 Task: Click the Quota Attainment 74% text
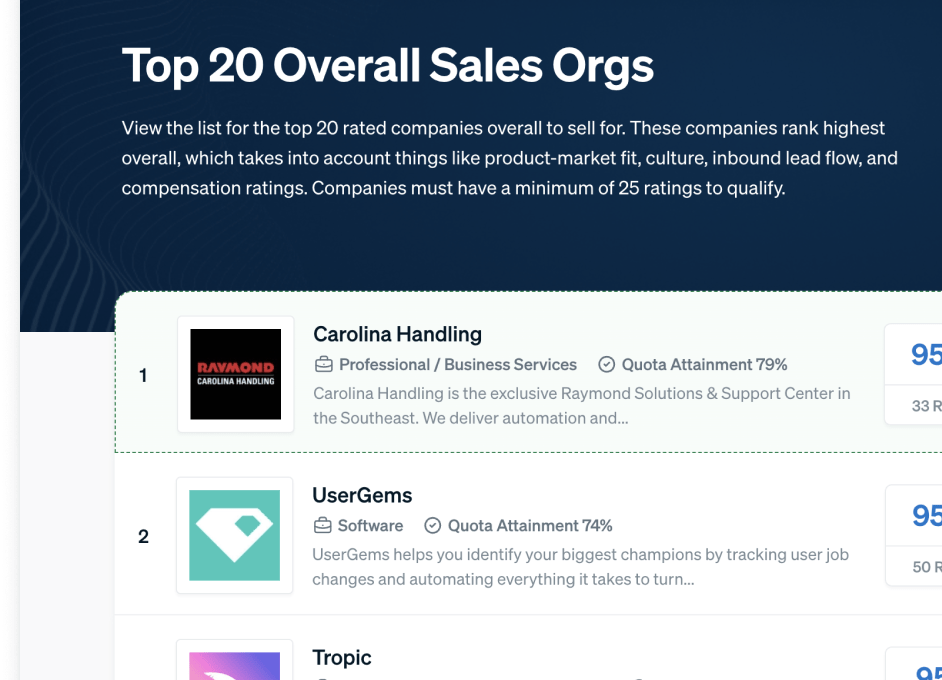point(530,526)
